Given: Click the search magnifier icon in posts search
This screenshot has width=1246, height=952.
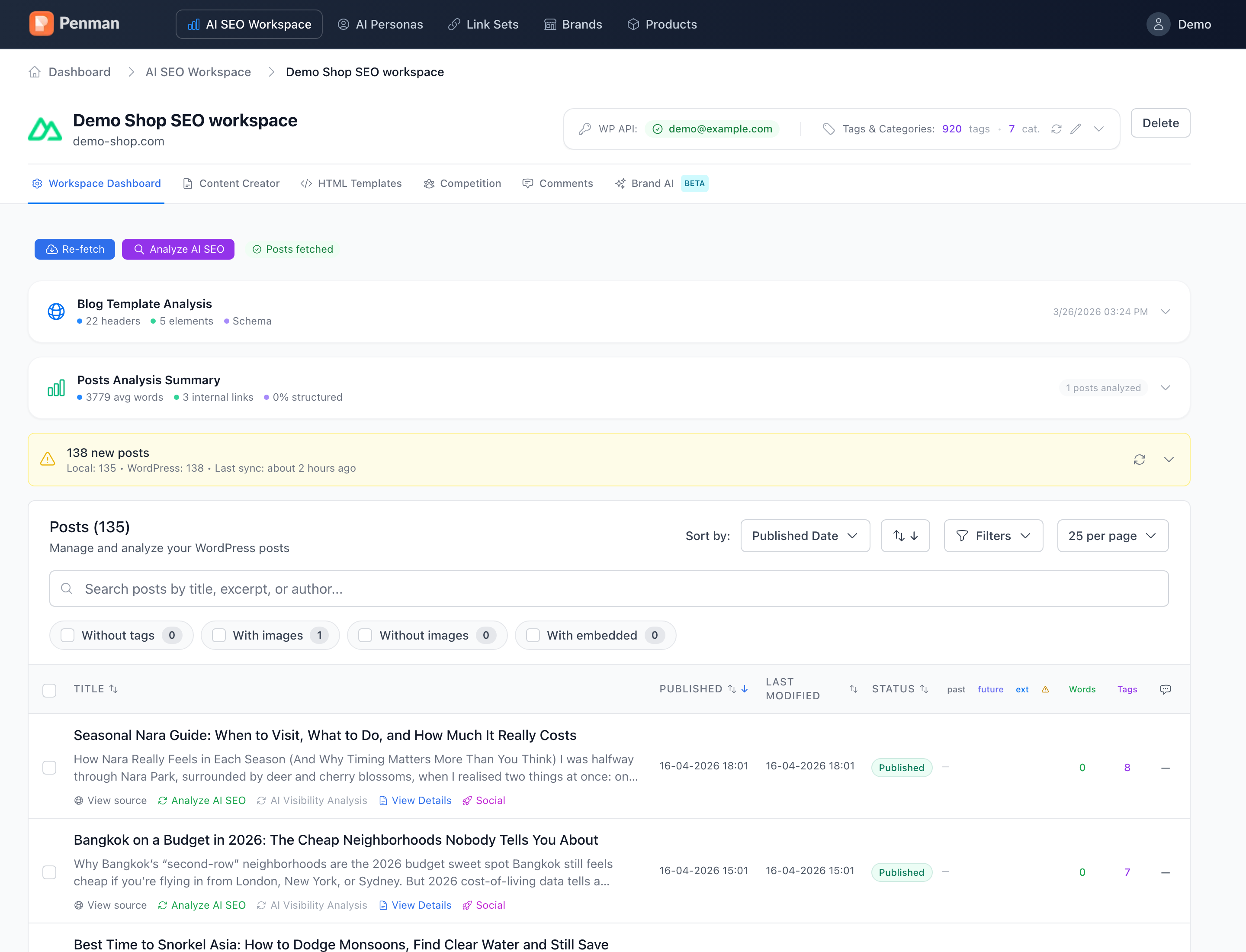Looking at the screenshot, I should click(x=67, y=589).
